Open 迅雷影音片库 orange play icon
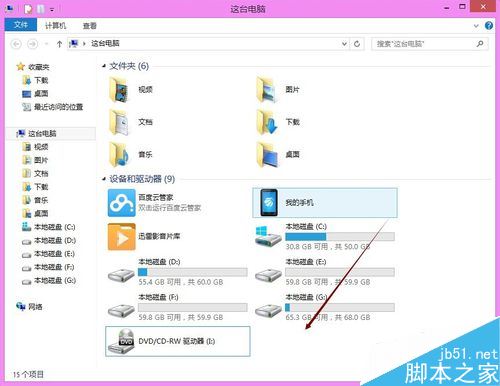500x386 pixels. point(122,237)
